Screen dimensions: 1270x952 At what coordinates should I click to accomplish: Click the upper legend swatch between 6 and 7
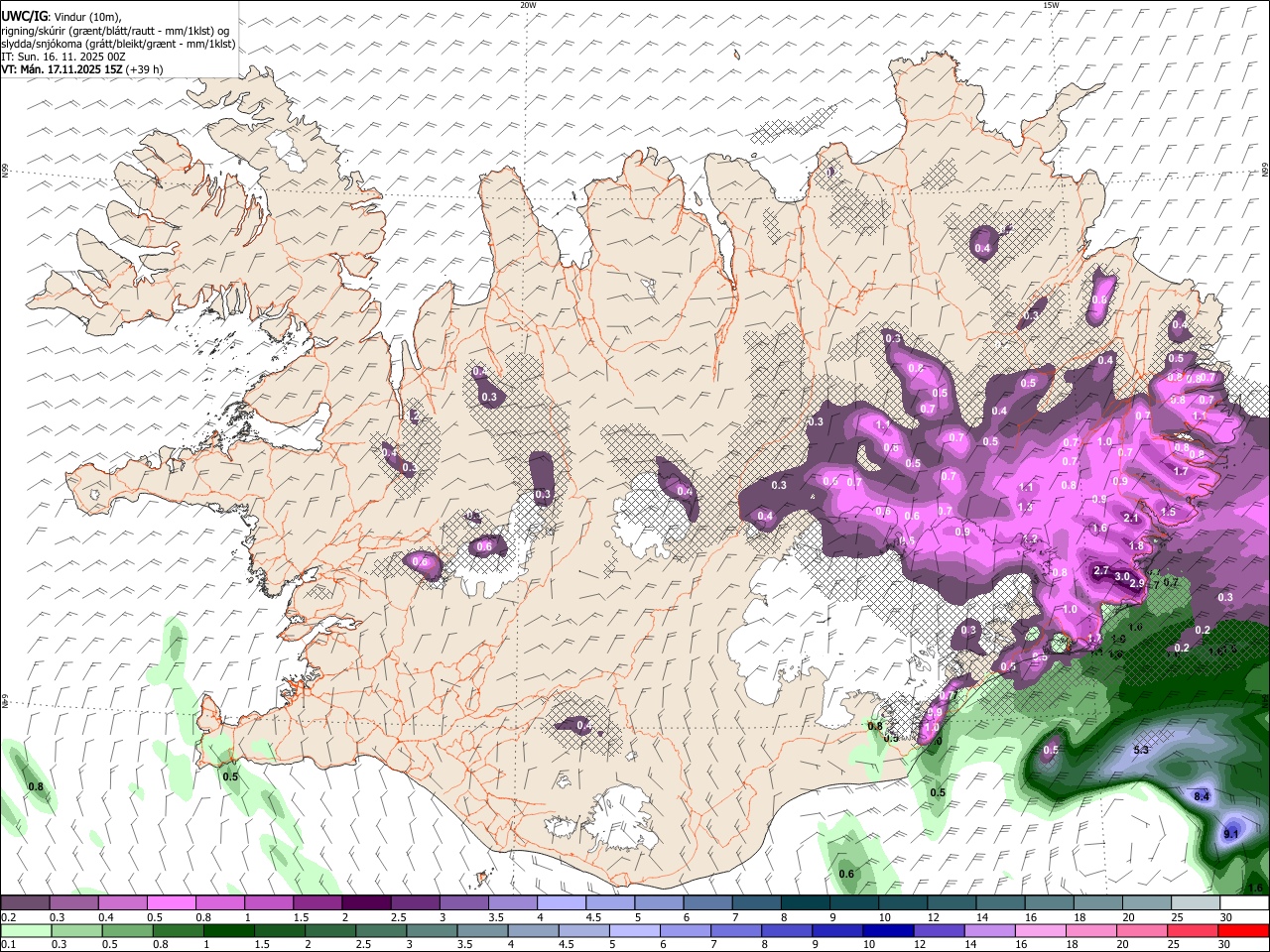(706, 902)
